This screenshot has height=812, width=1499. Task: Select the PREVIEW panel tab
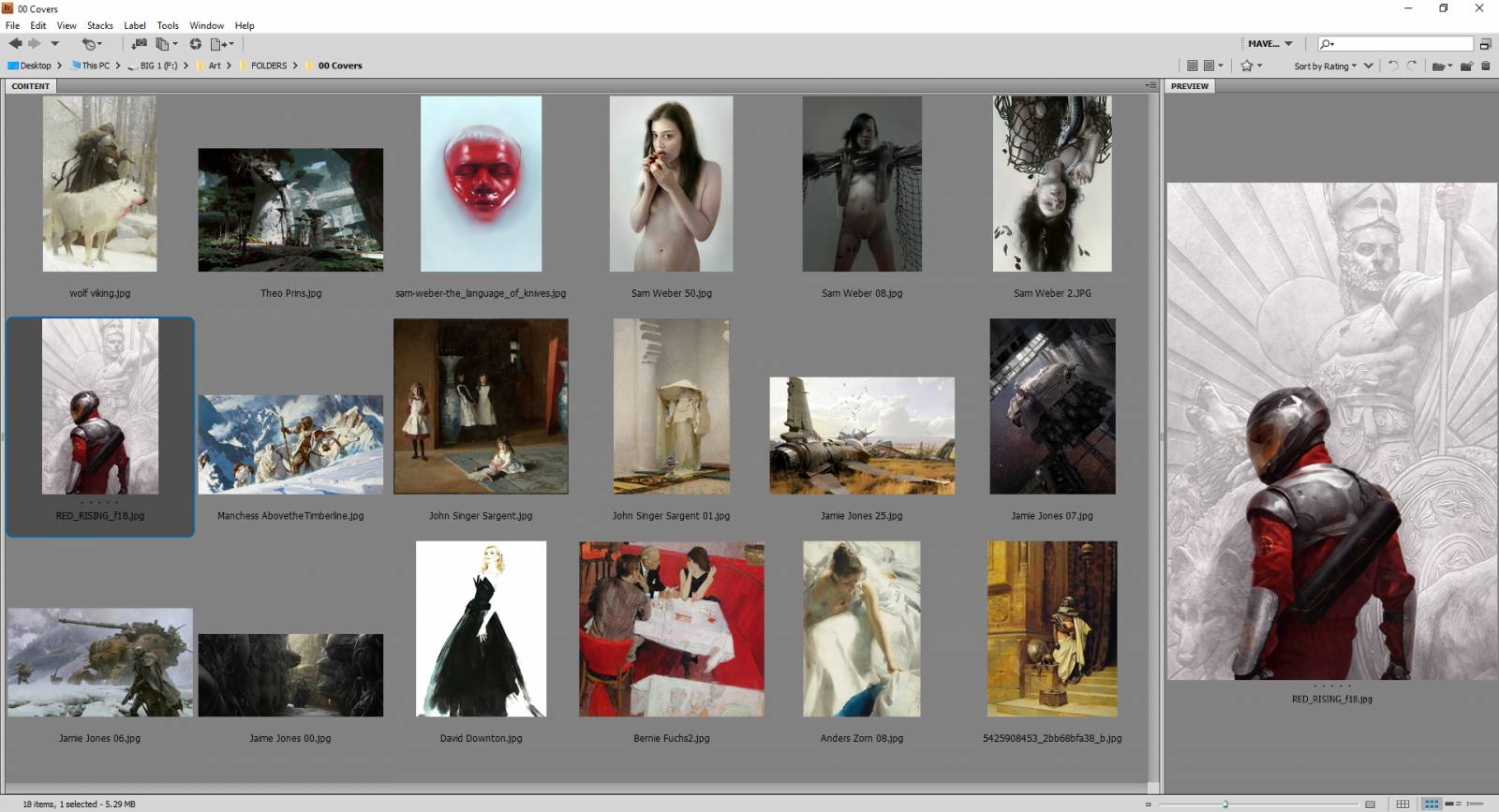[x=1190, y=86]
